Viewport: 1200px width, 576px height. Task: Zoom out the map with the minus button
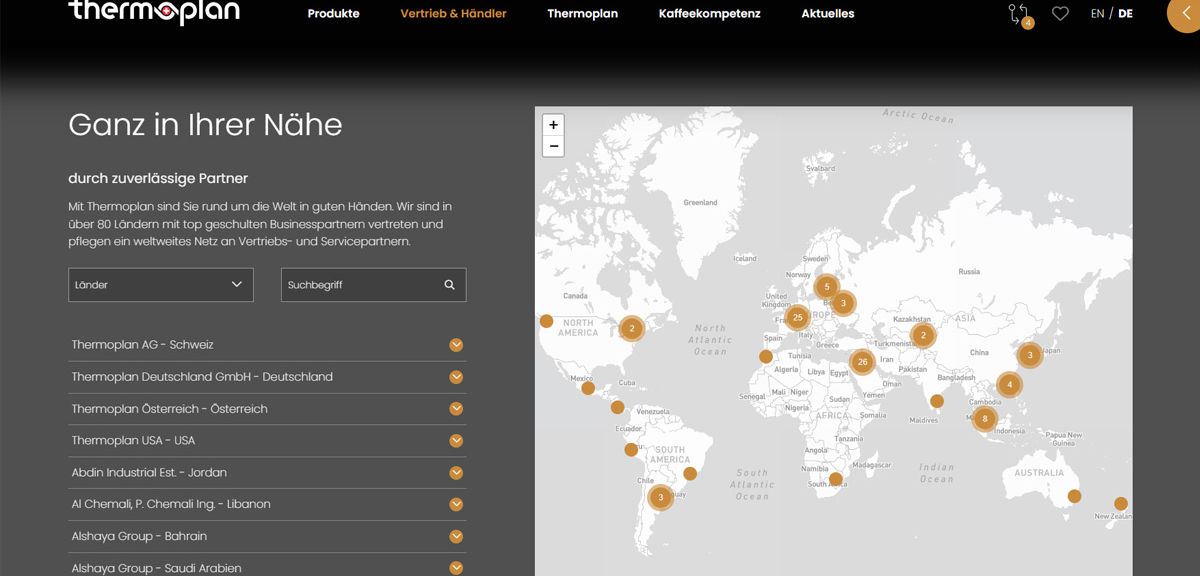click(x=553, y=146)
